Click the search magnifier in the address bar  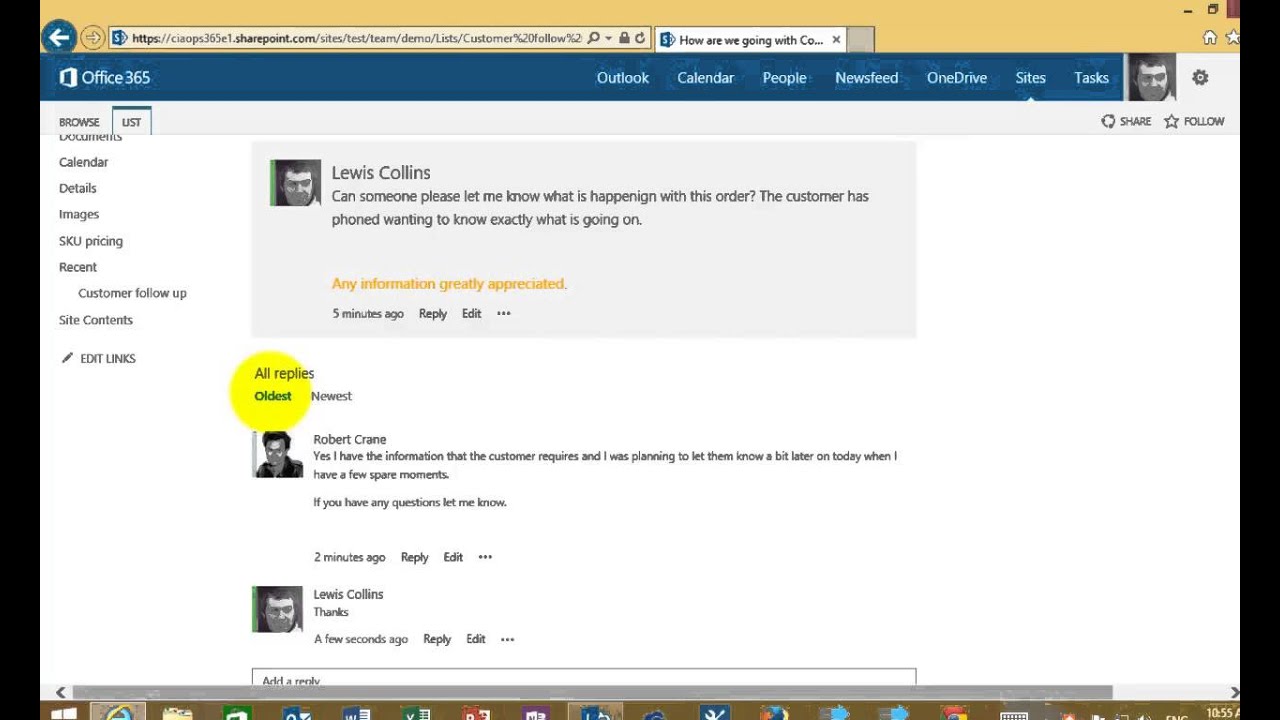tap(593, 39)
